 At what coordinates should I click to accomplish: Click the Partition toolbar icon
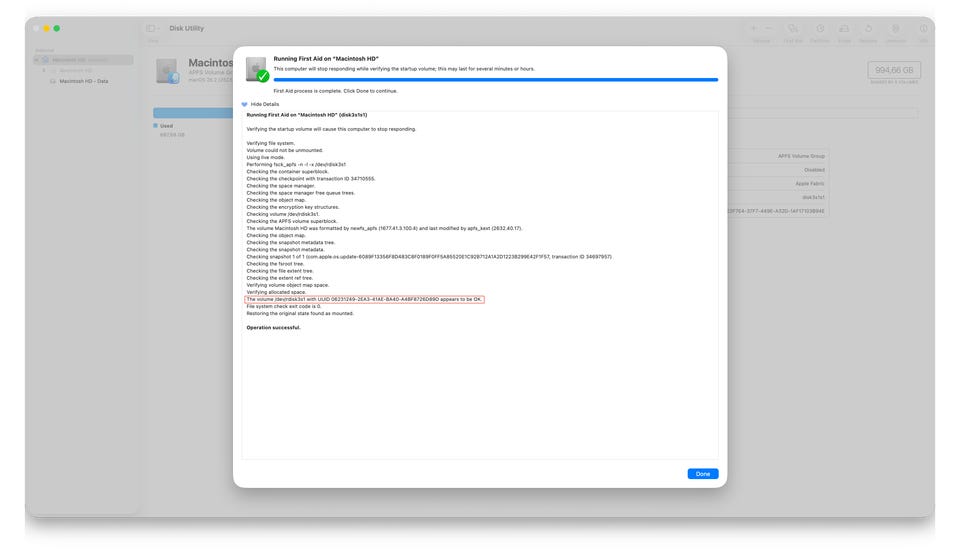tap(820, 28)
